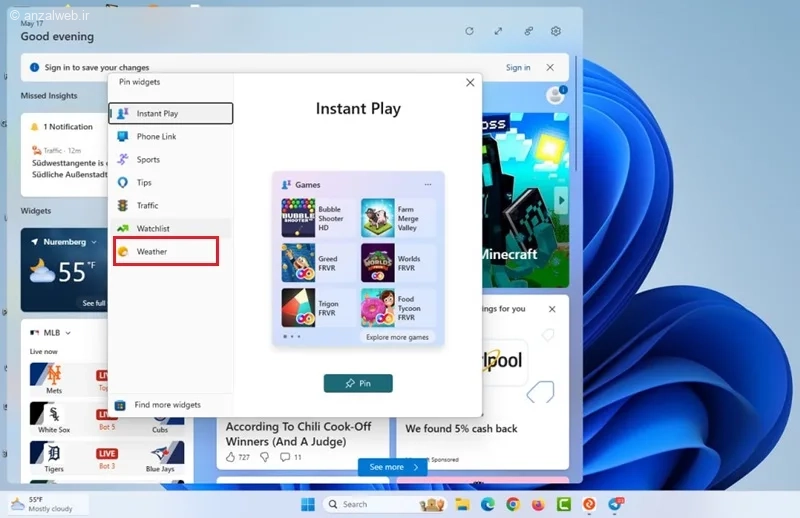Click the Sign in link
Viewport: 800px width, 518px height.
(x=518, y=68)
